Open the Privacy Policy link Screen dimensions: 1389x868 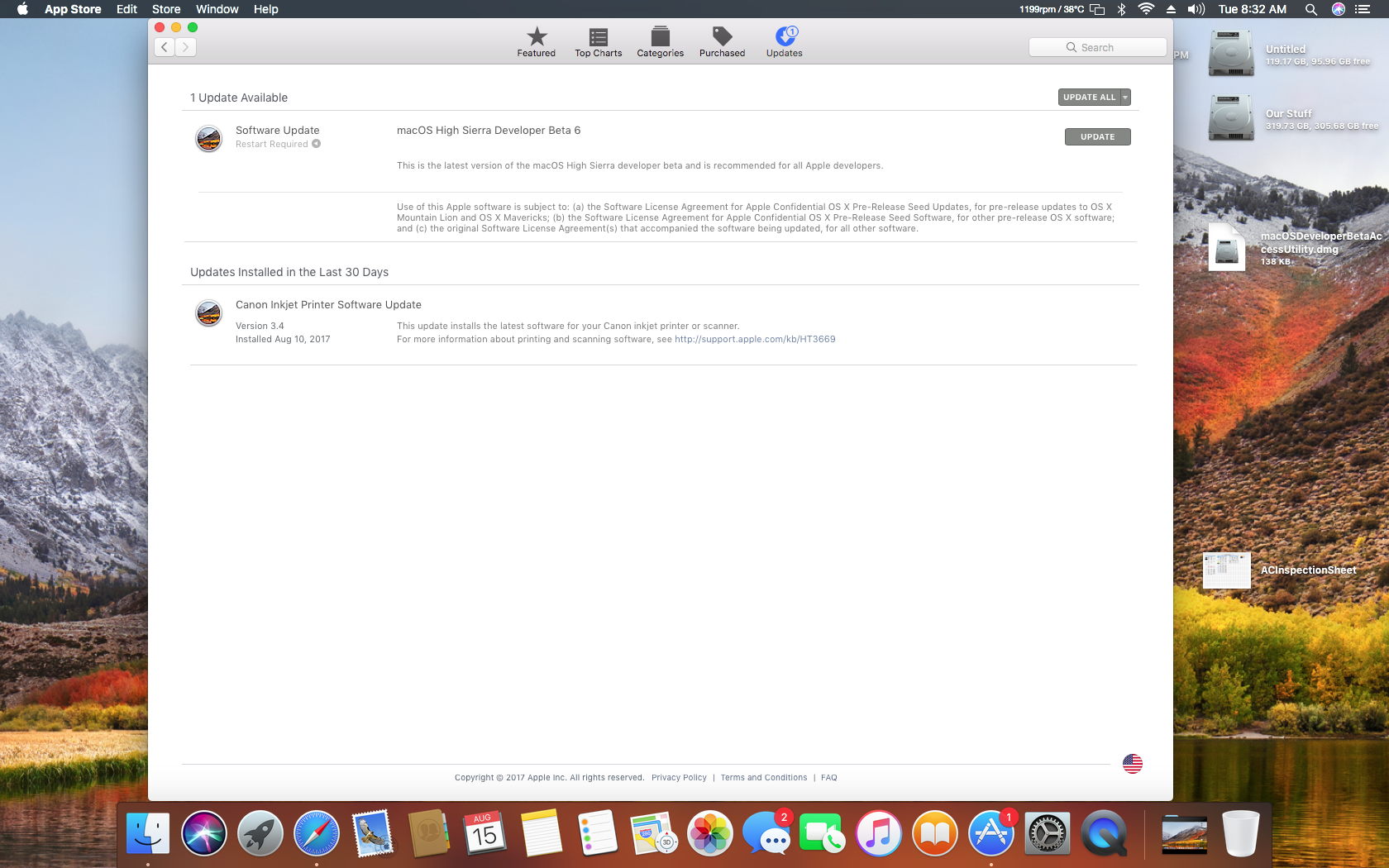679,777
